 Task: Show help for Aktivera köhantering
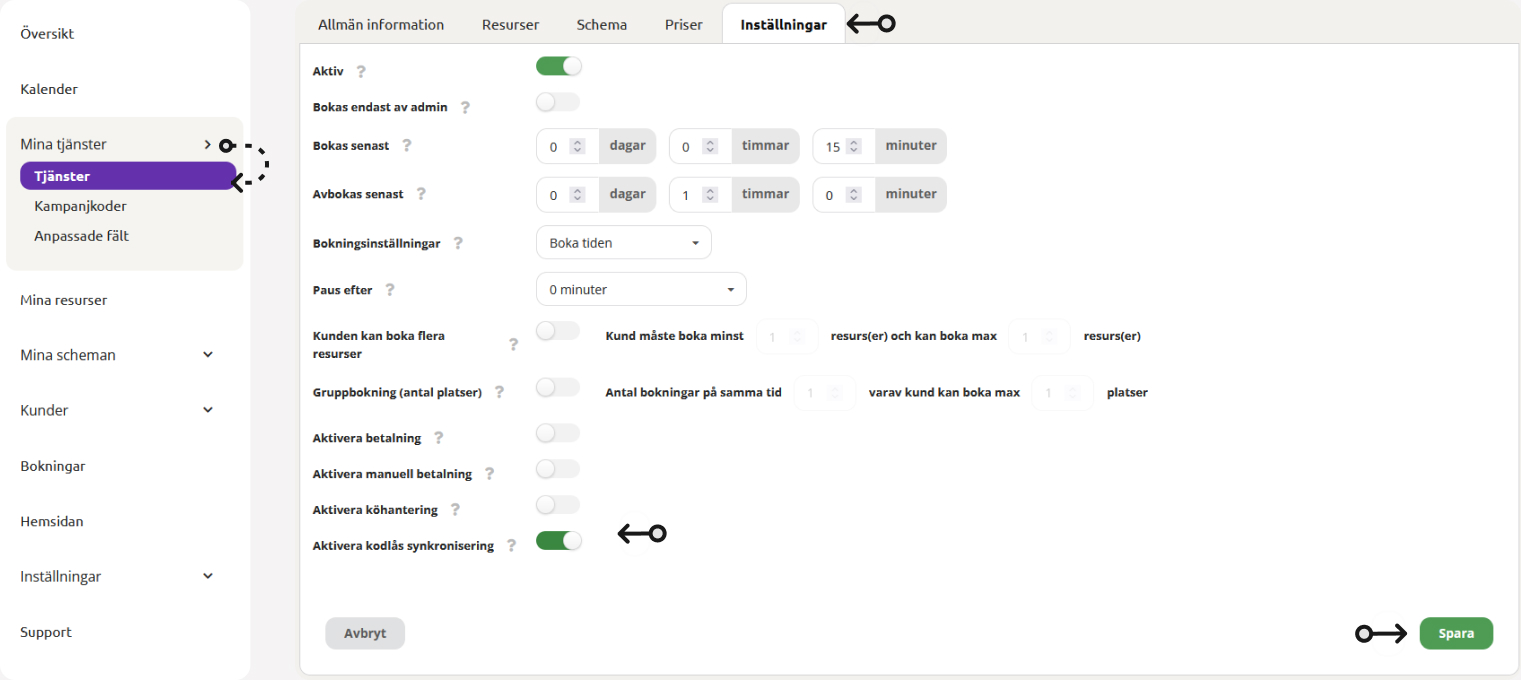[455, 510]
